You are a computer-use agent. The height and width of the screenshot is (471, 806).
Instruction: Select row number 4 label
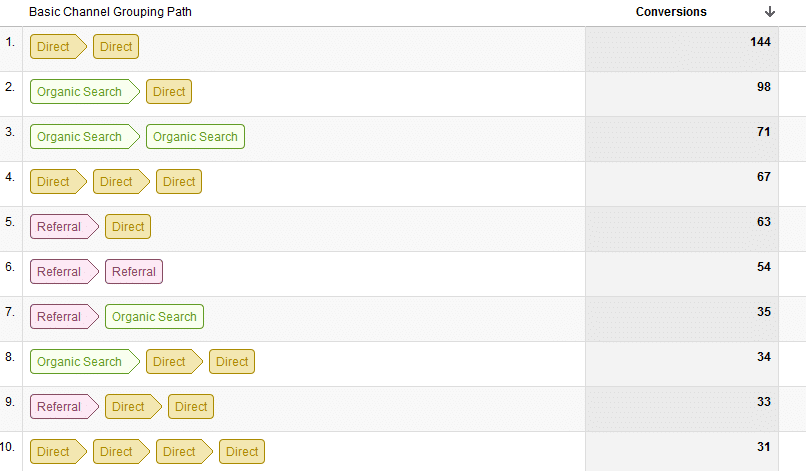(x=10, y=177)
